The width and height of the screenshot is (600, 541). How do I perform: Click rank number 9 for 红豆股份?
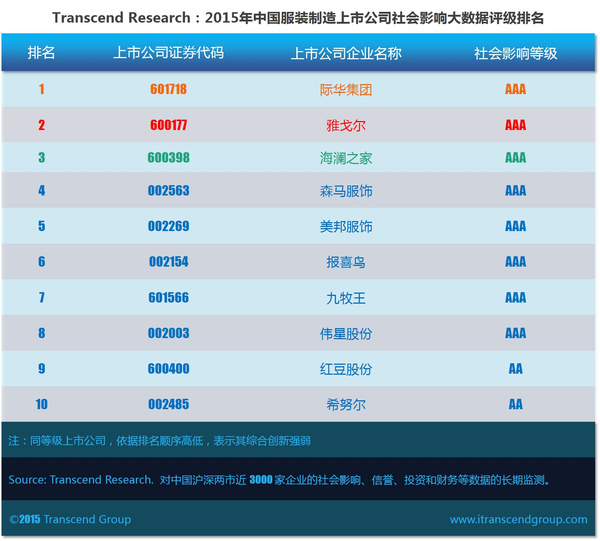point(41,368)
